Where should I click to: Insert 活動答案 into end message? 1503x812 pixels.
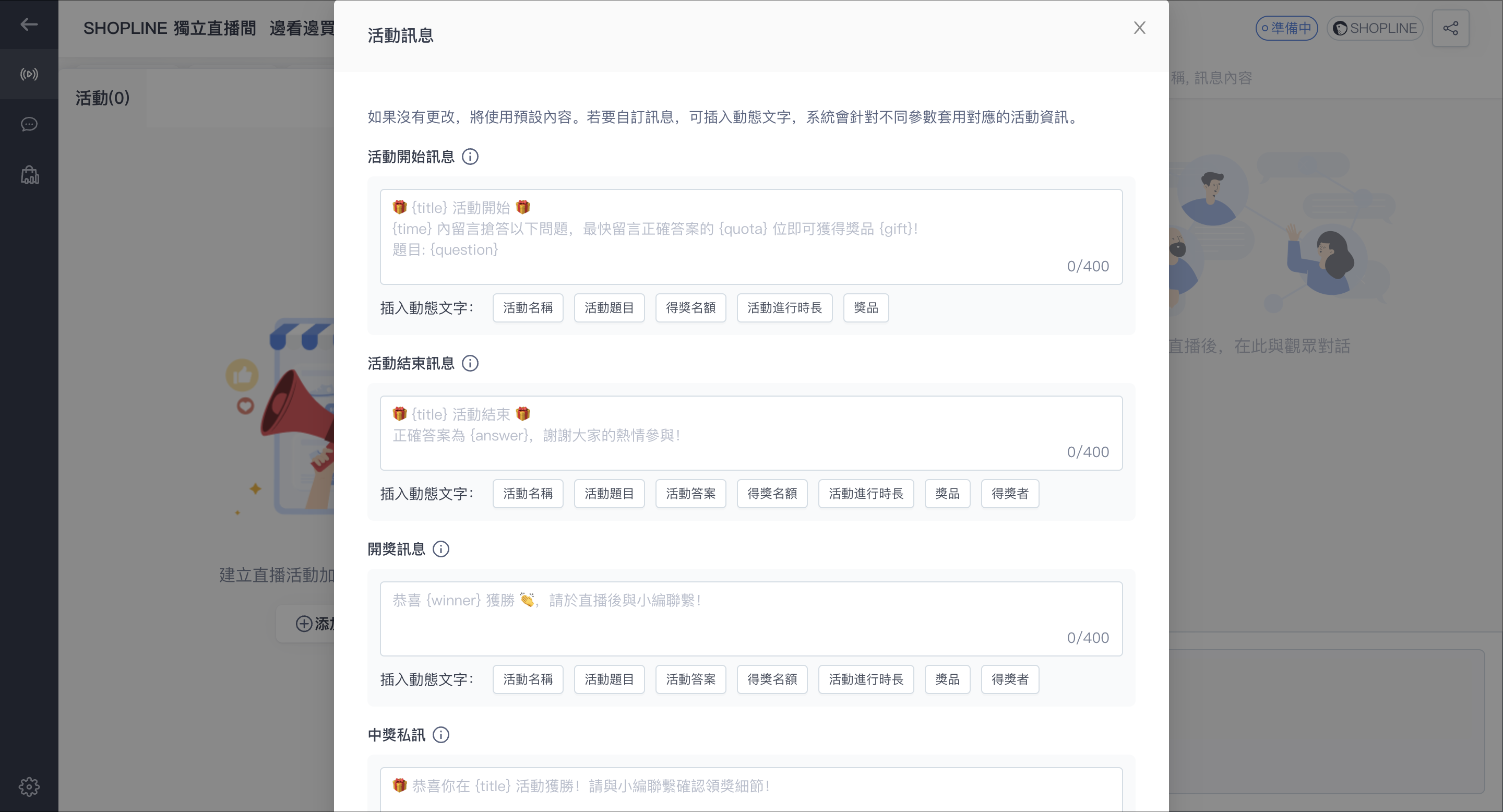click(690, 494)
